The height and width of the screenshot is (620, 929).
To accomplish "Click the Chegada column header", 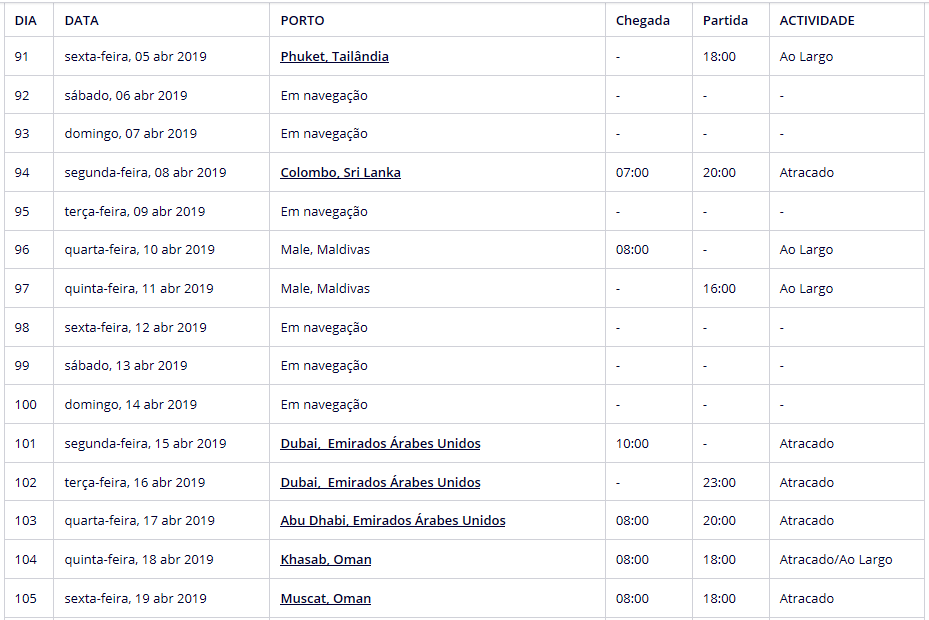I will tap(643, 20).
